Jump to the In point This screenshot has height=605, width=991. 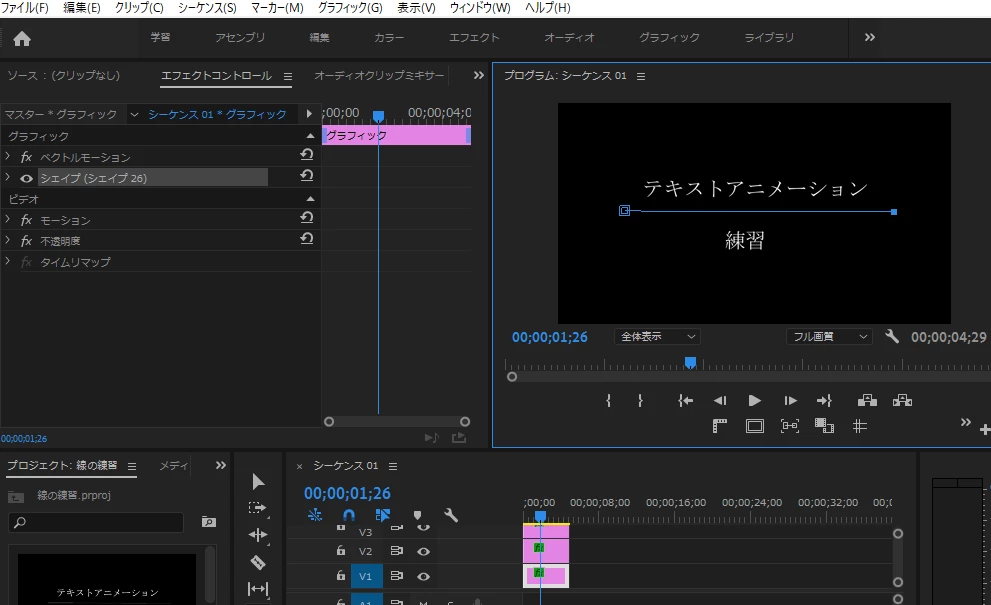(686, 401)
